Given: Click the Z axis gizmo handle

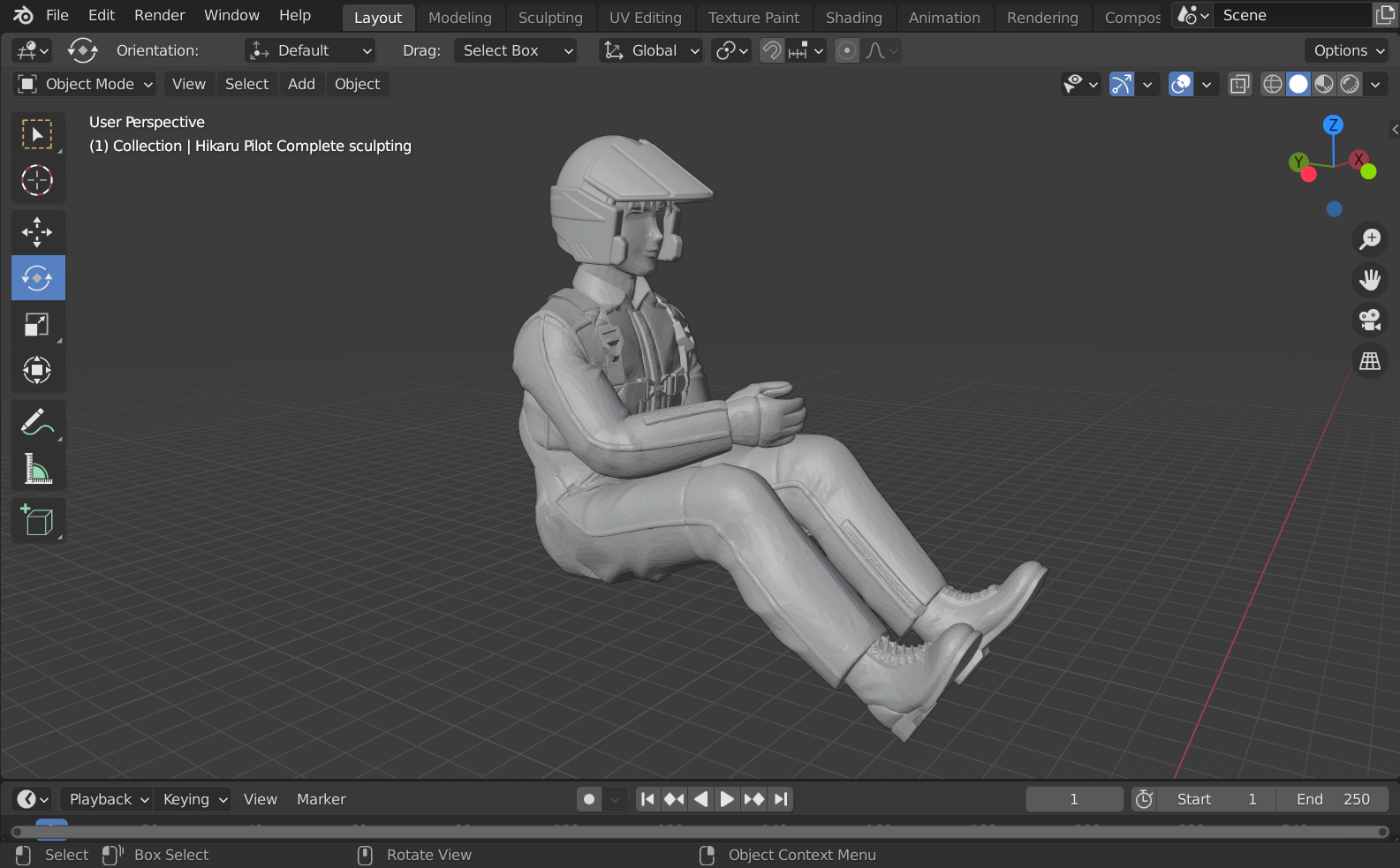Looking at the screenshot, I should coord(1333,125).
